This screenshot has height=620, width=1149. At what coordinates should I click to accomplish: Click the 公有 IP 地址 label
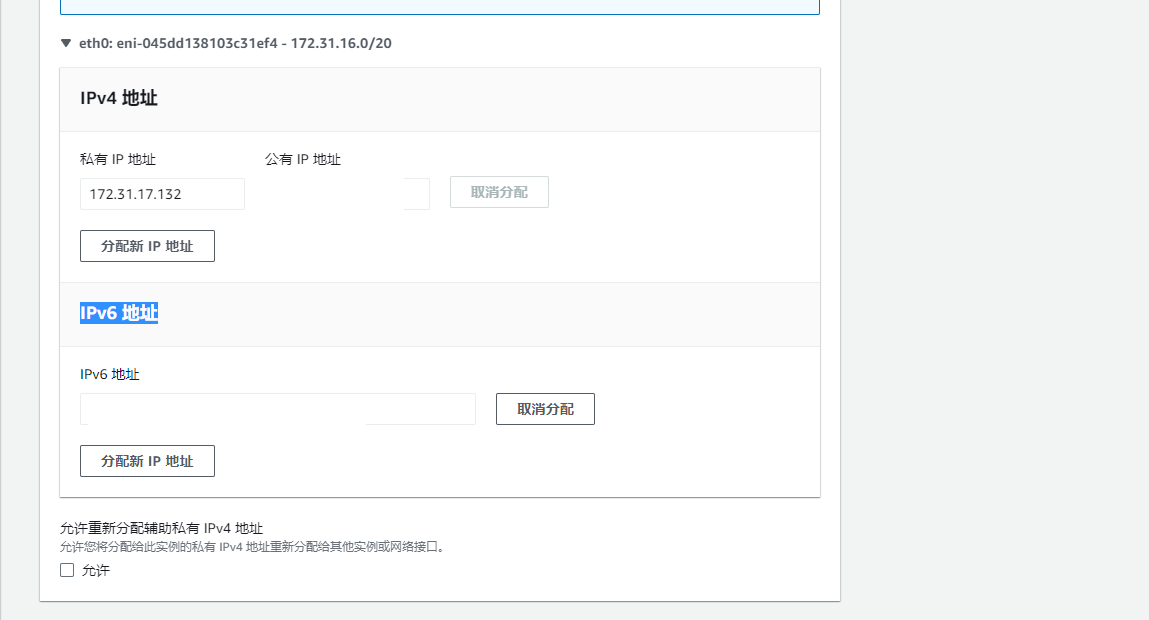(302, 159)
